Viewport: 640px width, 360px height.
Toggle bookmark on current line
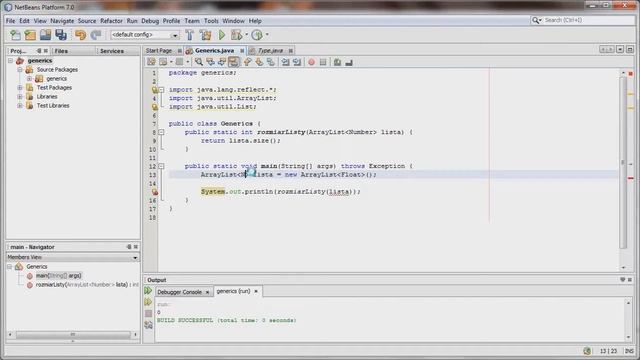pos(271,62)
